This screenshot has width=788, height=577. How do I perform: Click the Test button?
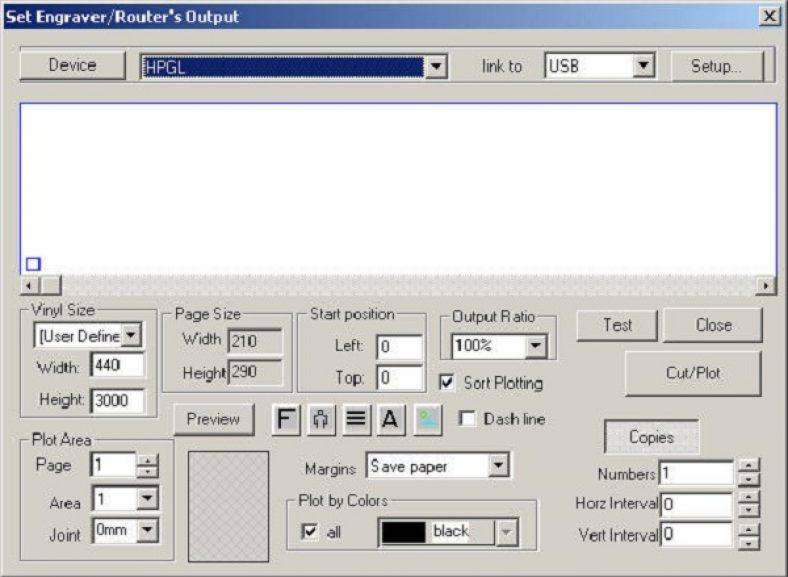(617, 325)
